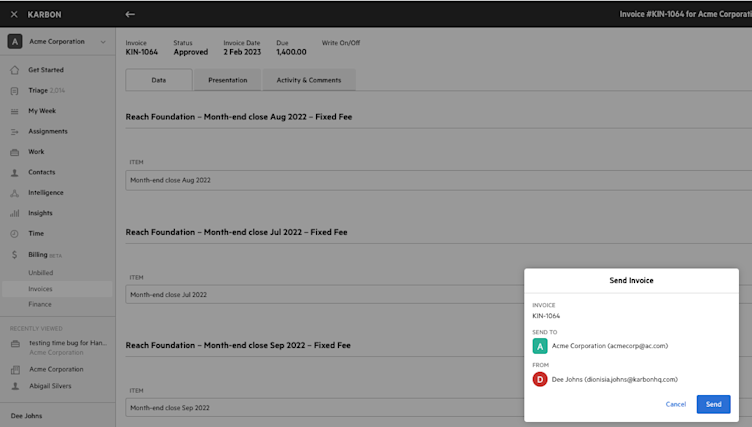Click the Approved status value
This screenshot has width=752, height=427.
click(x=191, y=52)
